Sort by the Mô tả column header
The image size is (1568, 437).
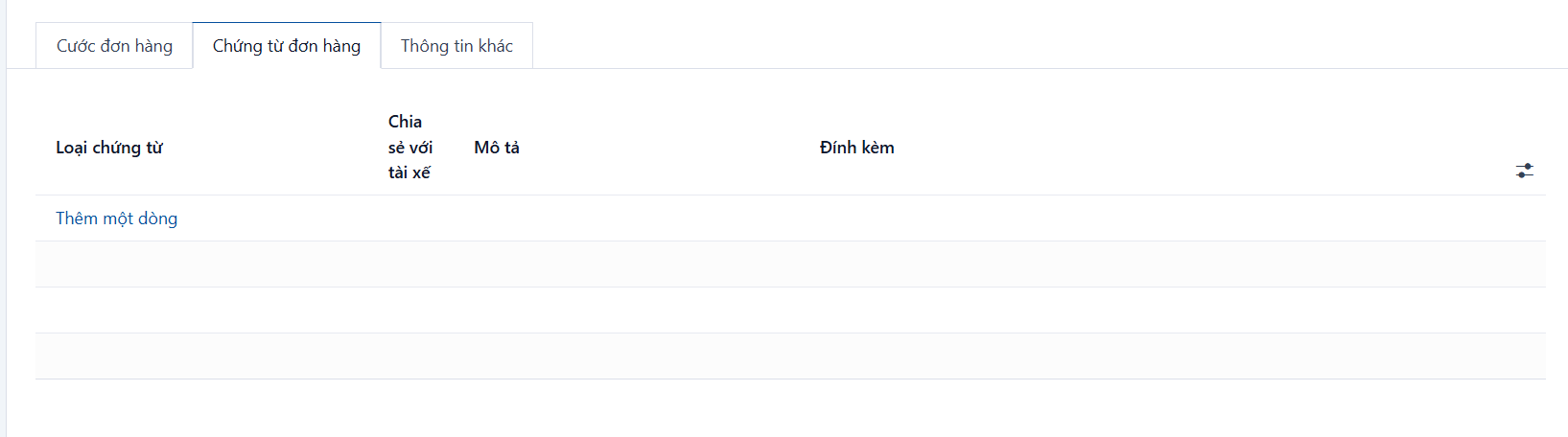coord(497,148)
